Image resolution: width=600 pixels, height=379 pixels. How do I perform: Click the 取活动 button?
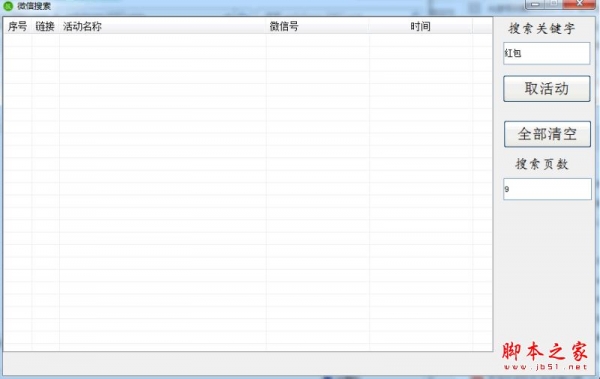click(547, 88)
